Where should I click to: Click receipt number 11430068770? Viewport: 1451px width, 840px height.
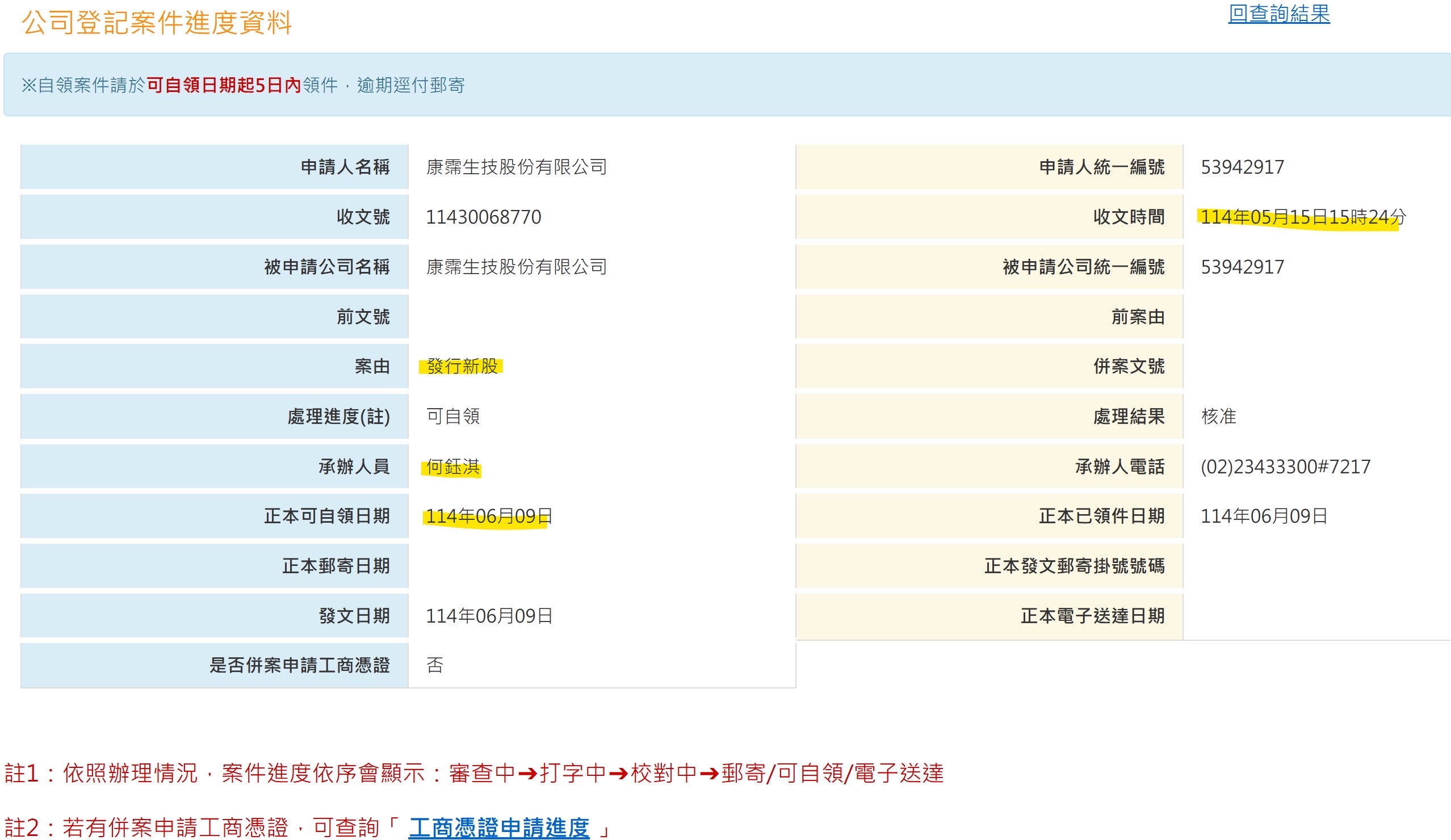click(483, 217)
